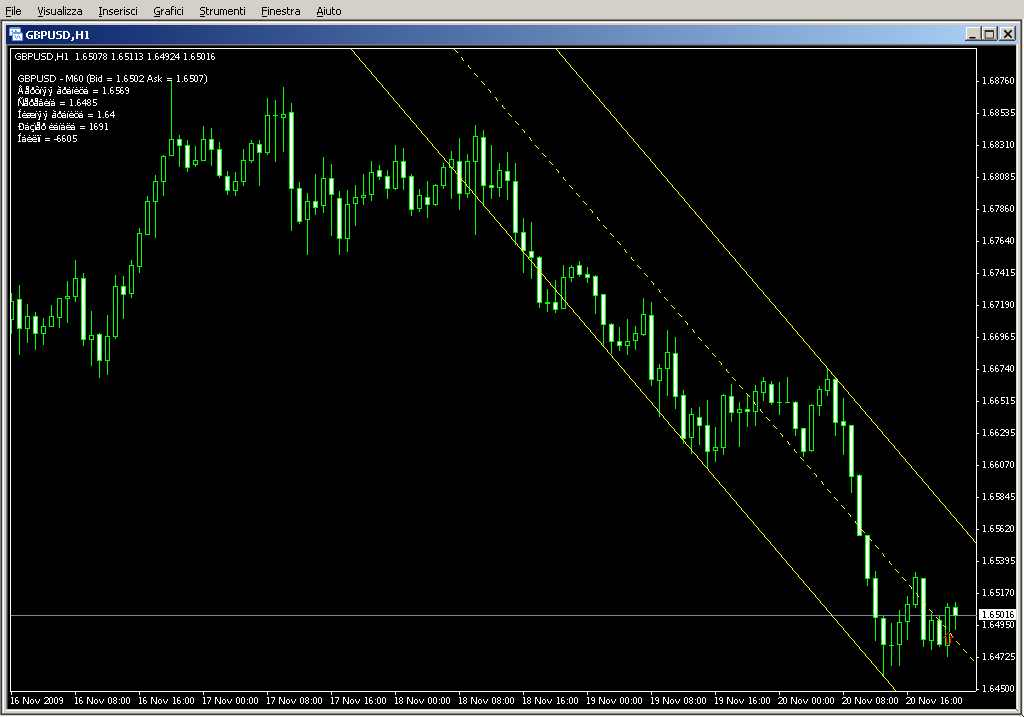Click the 18 Nov 00:00 time label

coord(422,701)
